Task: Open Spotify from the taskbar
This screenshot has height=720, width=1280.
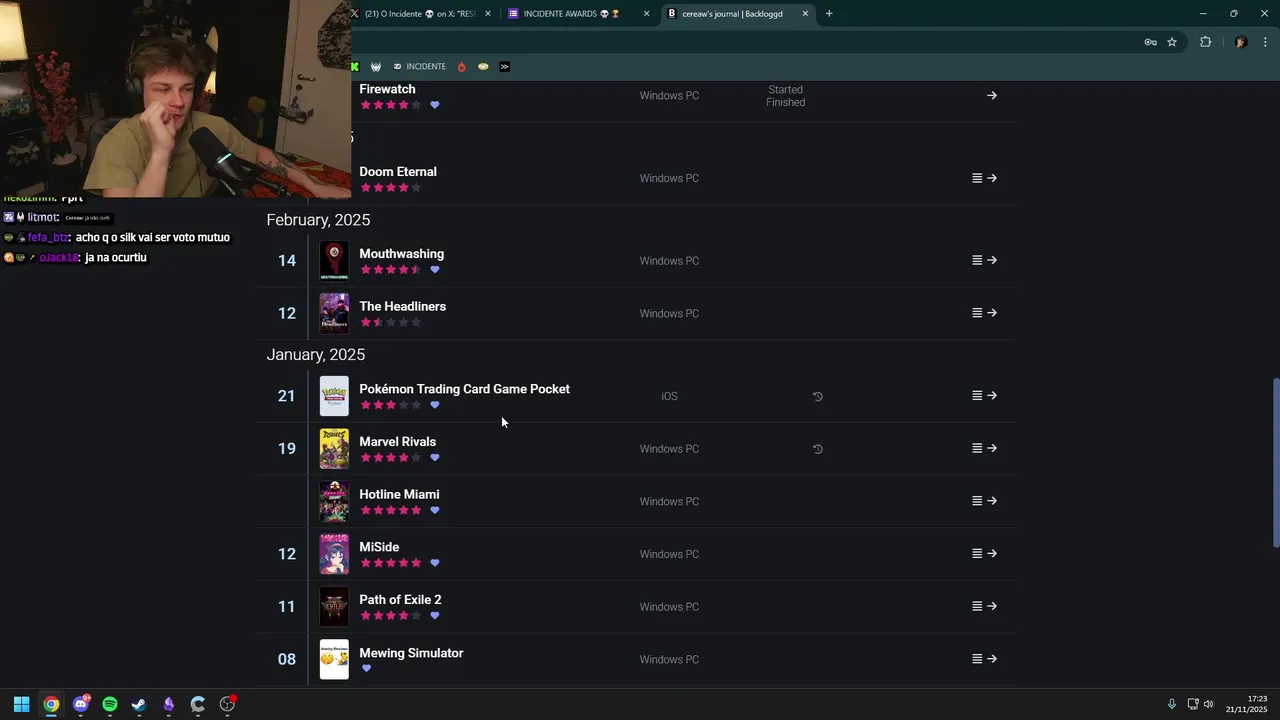Action: (x=110, y=704)
